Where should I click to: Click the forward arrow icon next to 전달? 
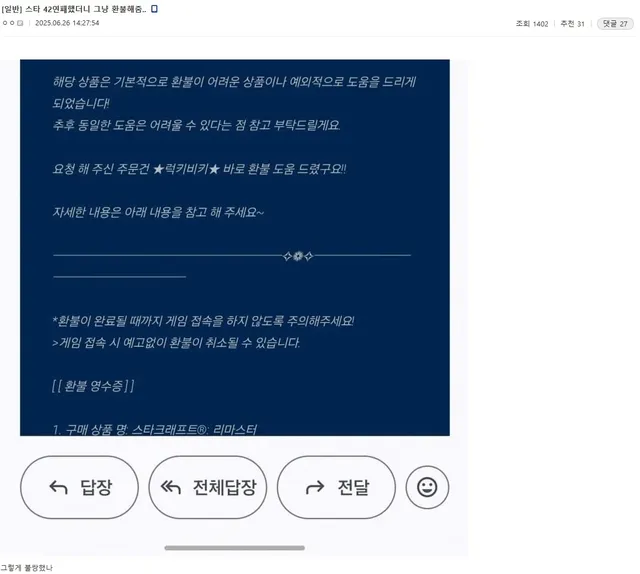tap(315, 487)
